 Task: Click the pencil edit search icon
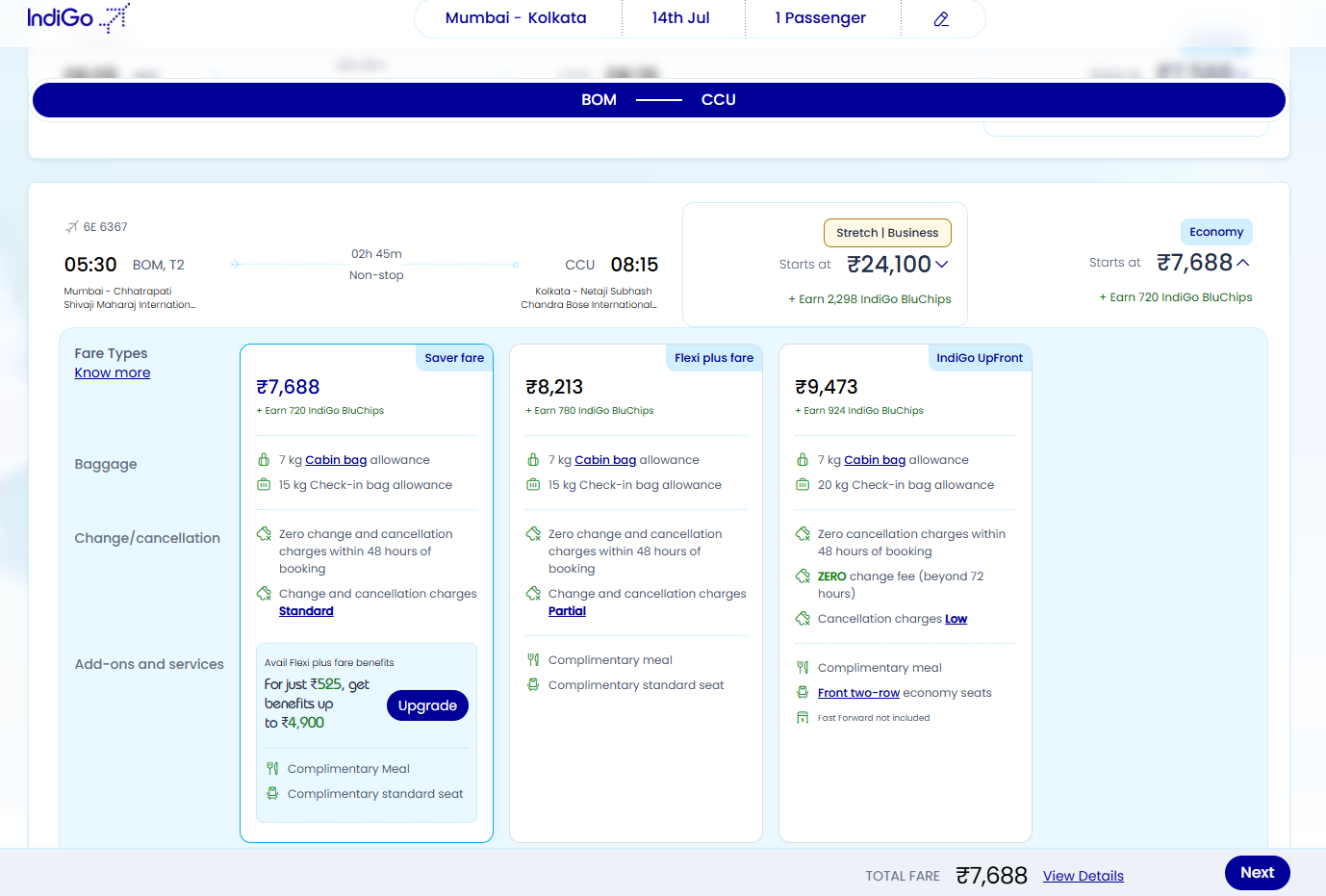[x=941, y=18]
